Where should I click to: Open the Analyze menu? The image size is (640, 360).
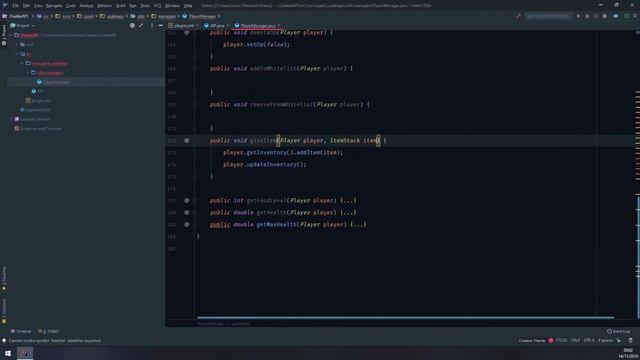point(86,6)
